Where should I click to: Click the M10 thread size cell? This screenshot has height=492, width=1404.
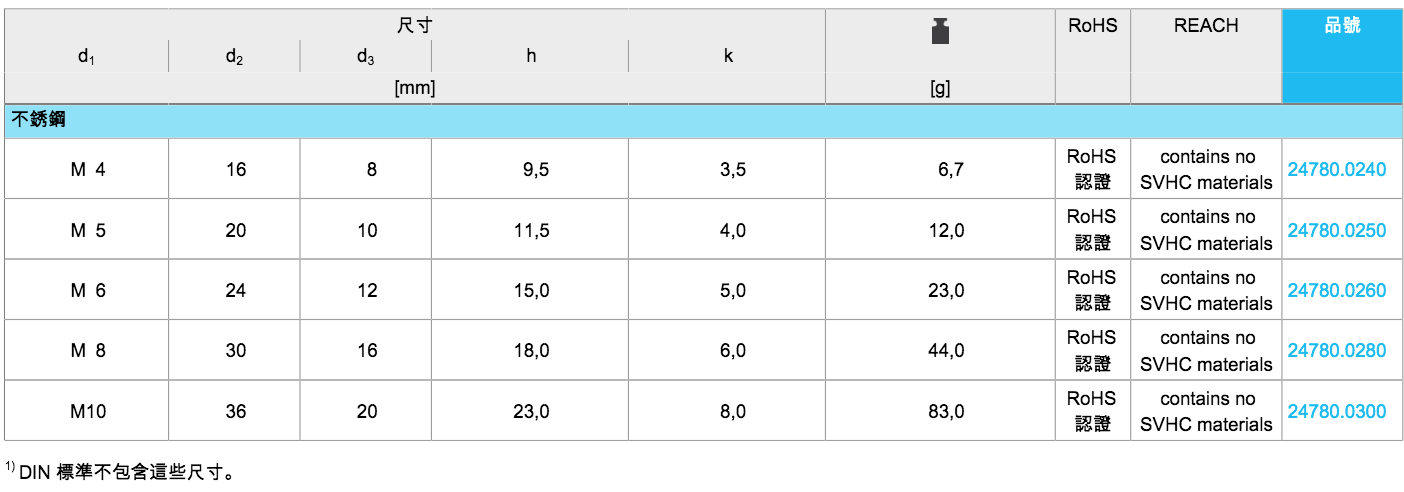(88, 411)
